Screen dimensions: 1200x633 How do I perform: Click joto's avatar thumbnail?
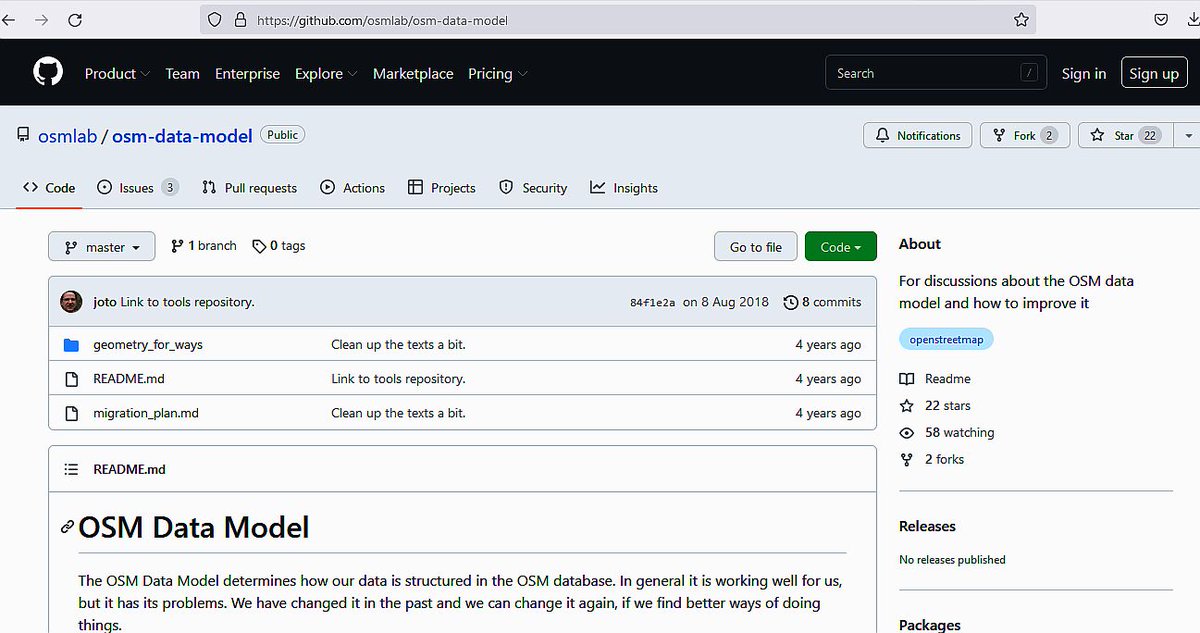click(x=71, y=302)
